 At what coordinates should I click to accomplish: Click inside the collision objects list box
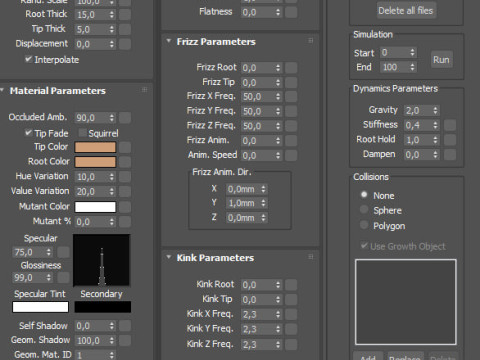click(406, 302)
